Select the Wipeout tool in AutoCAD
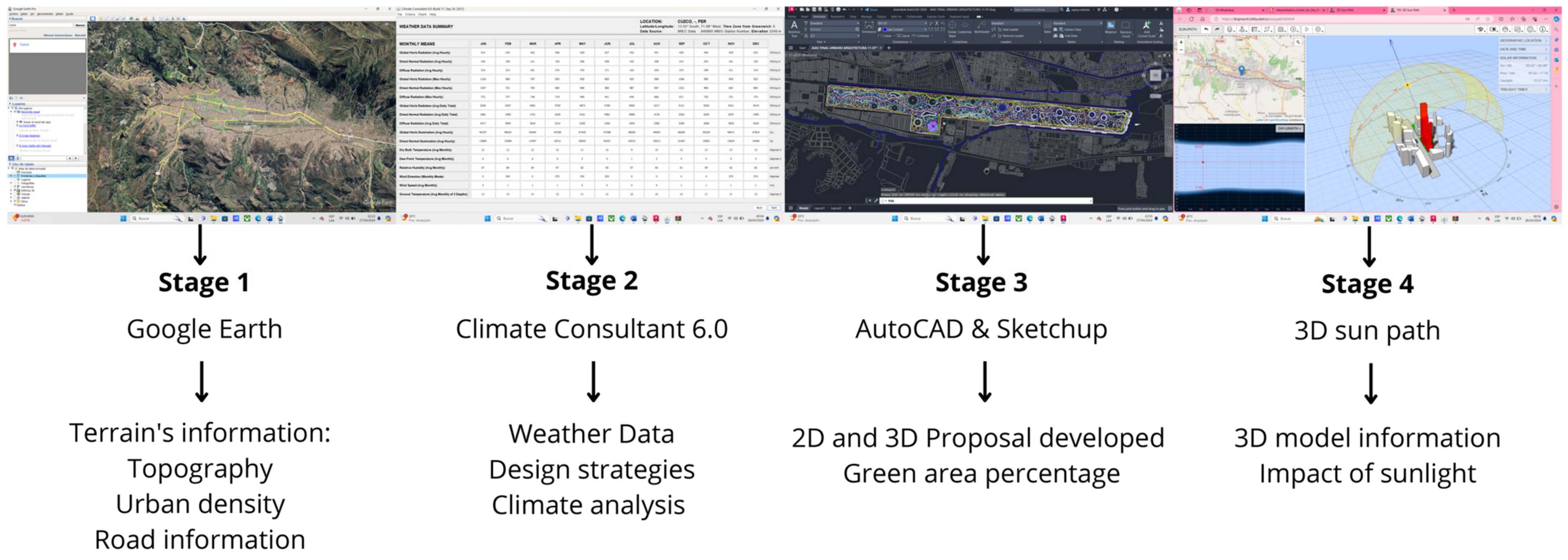1568x560 pixels. point(1111,27)
